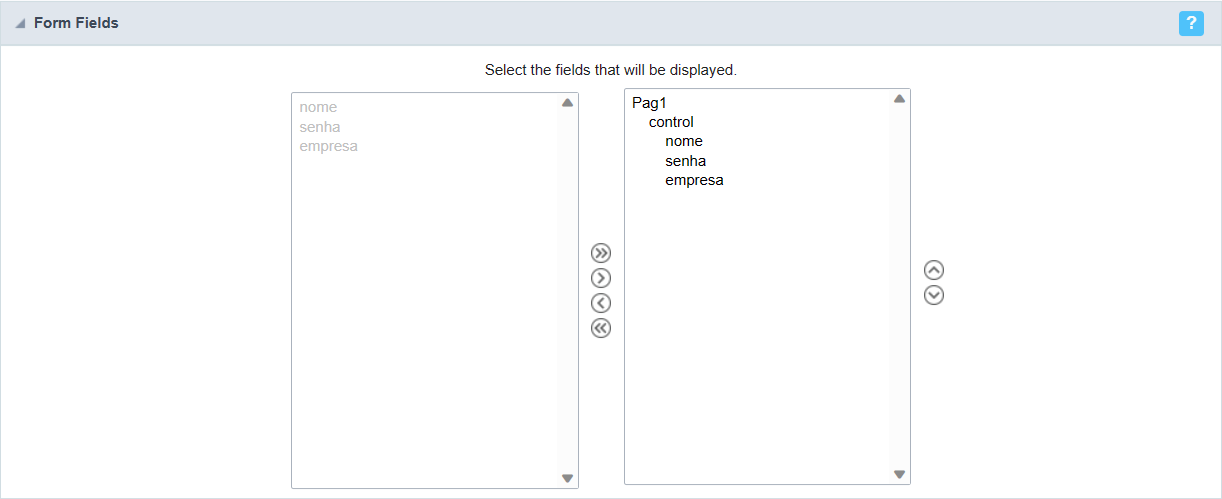
Task: Move selected field to the right list
Action: (x=601, y=278)
